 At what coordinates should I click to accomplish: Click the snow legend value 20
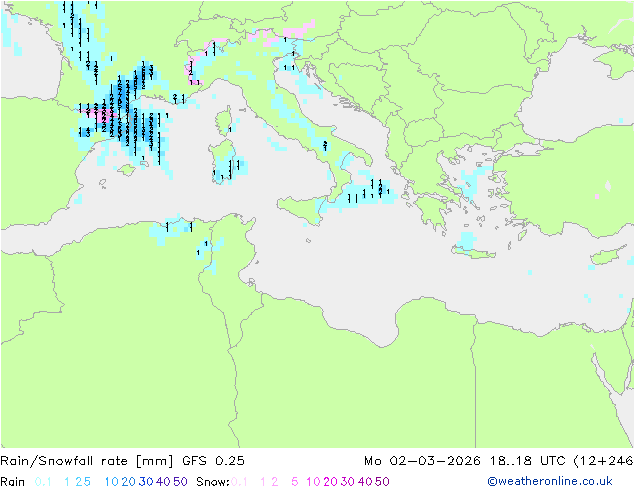[x=330, y=482]
